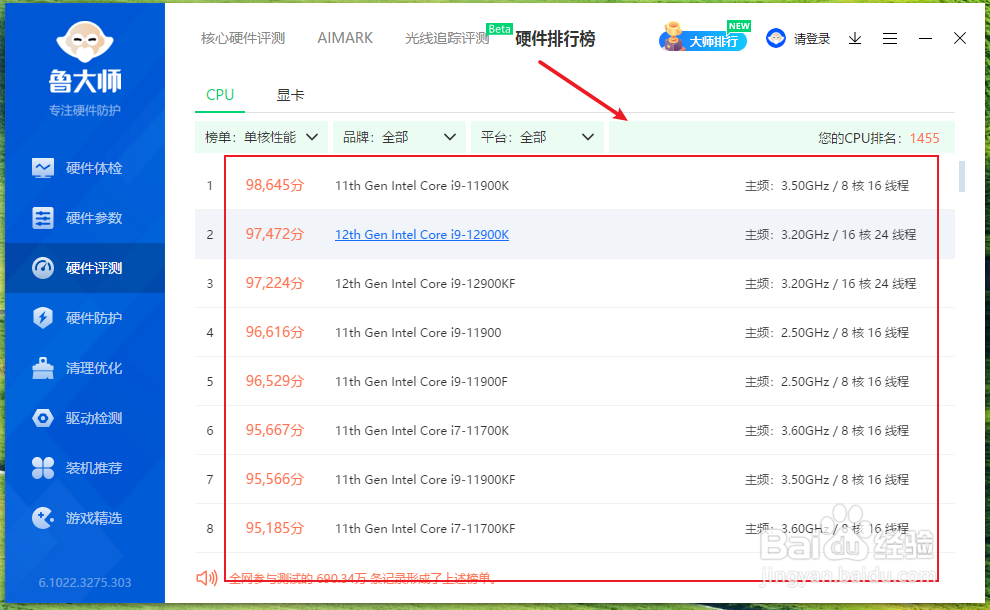
Task: Select 硬件排行榜 tab
Action: [555, 39]
